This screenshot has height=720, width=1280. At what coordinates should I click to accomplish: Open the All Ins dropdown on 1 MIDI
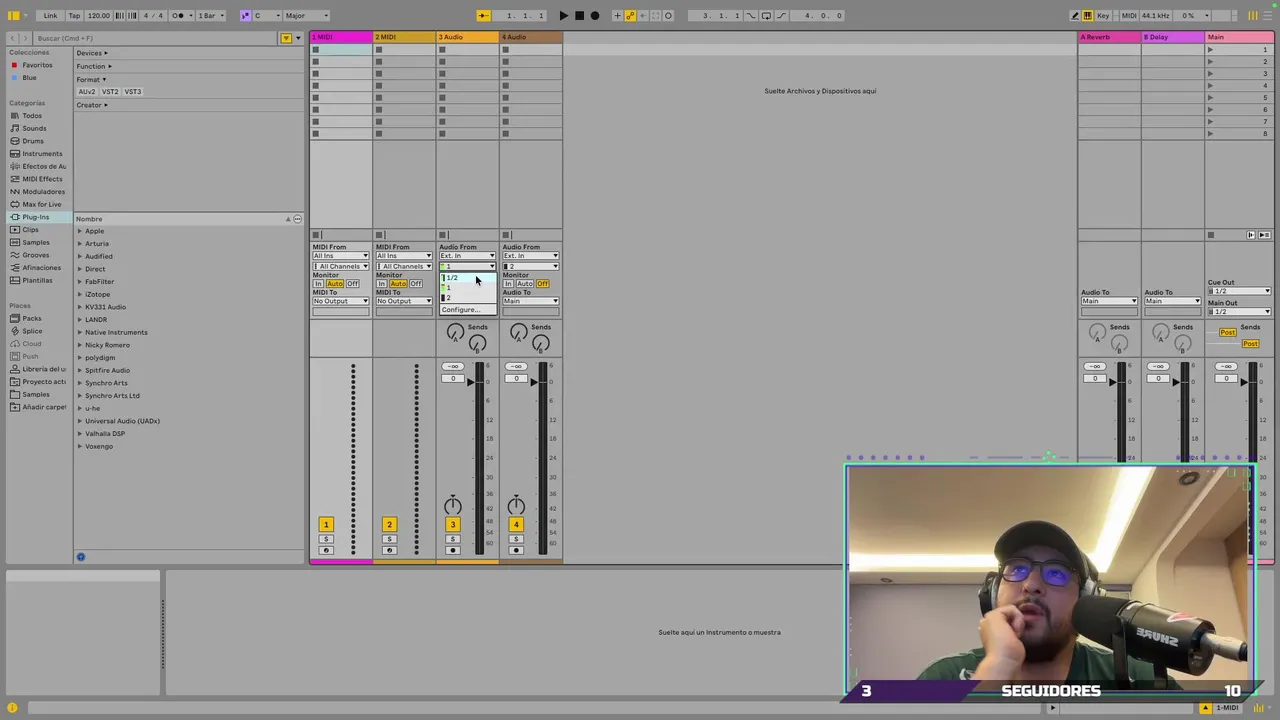(x=341, y=256)
